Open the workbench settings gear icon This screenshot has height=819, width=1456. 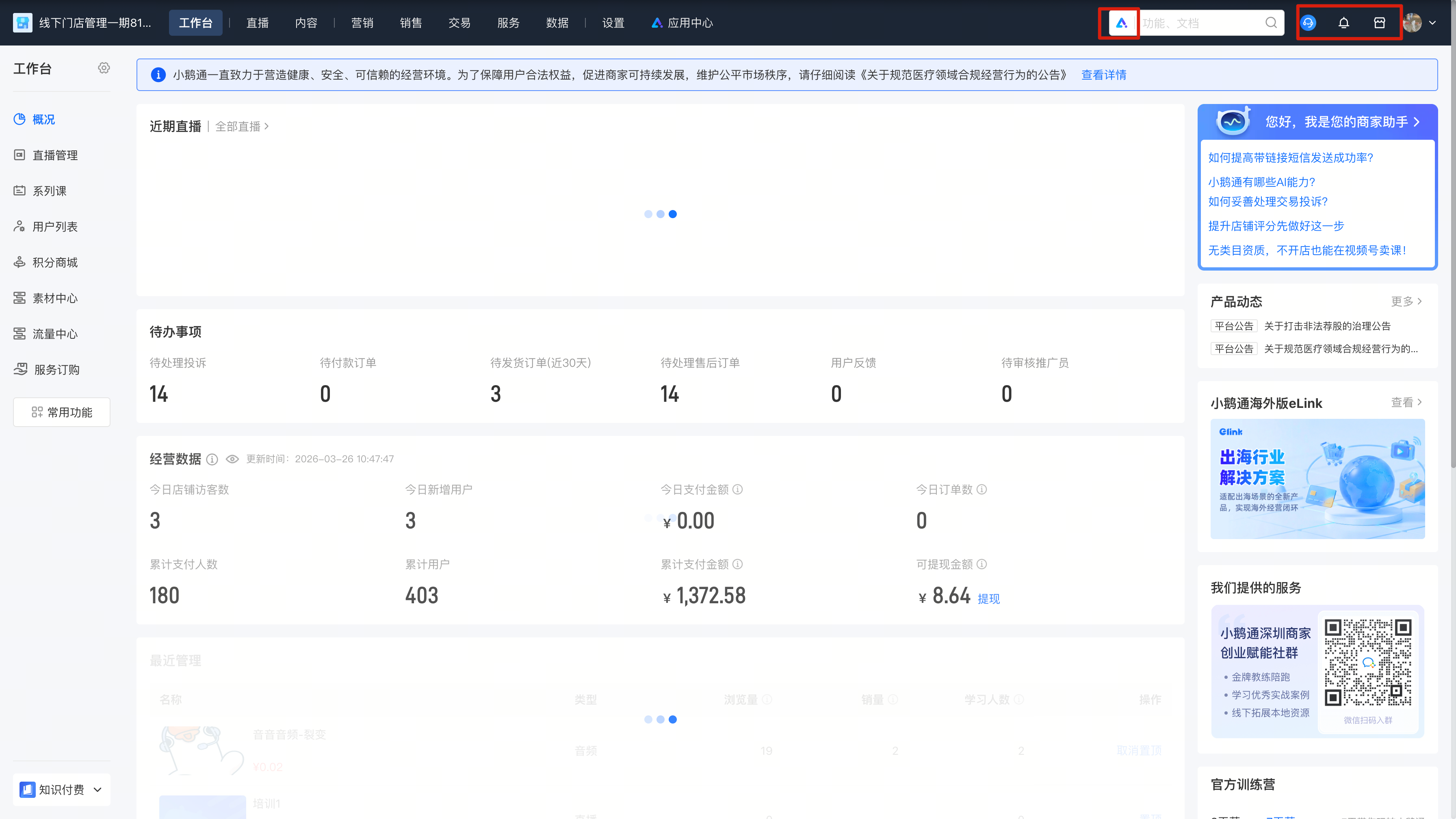pos(104,68)
